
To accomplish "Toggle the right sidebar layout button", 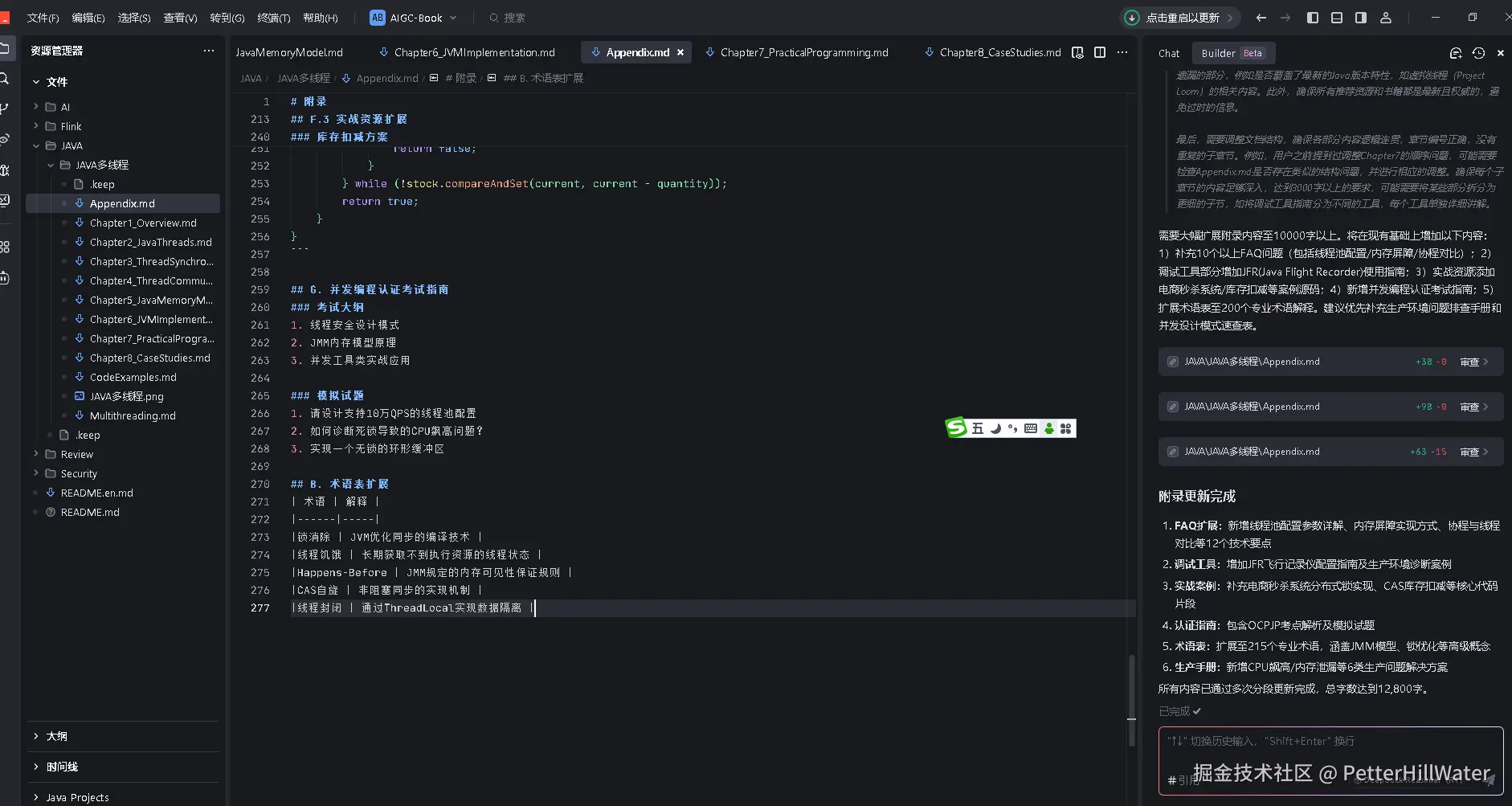I will (x=1361, y=18).
